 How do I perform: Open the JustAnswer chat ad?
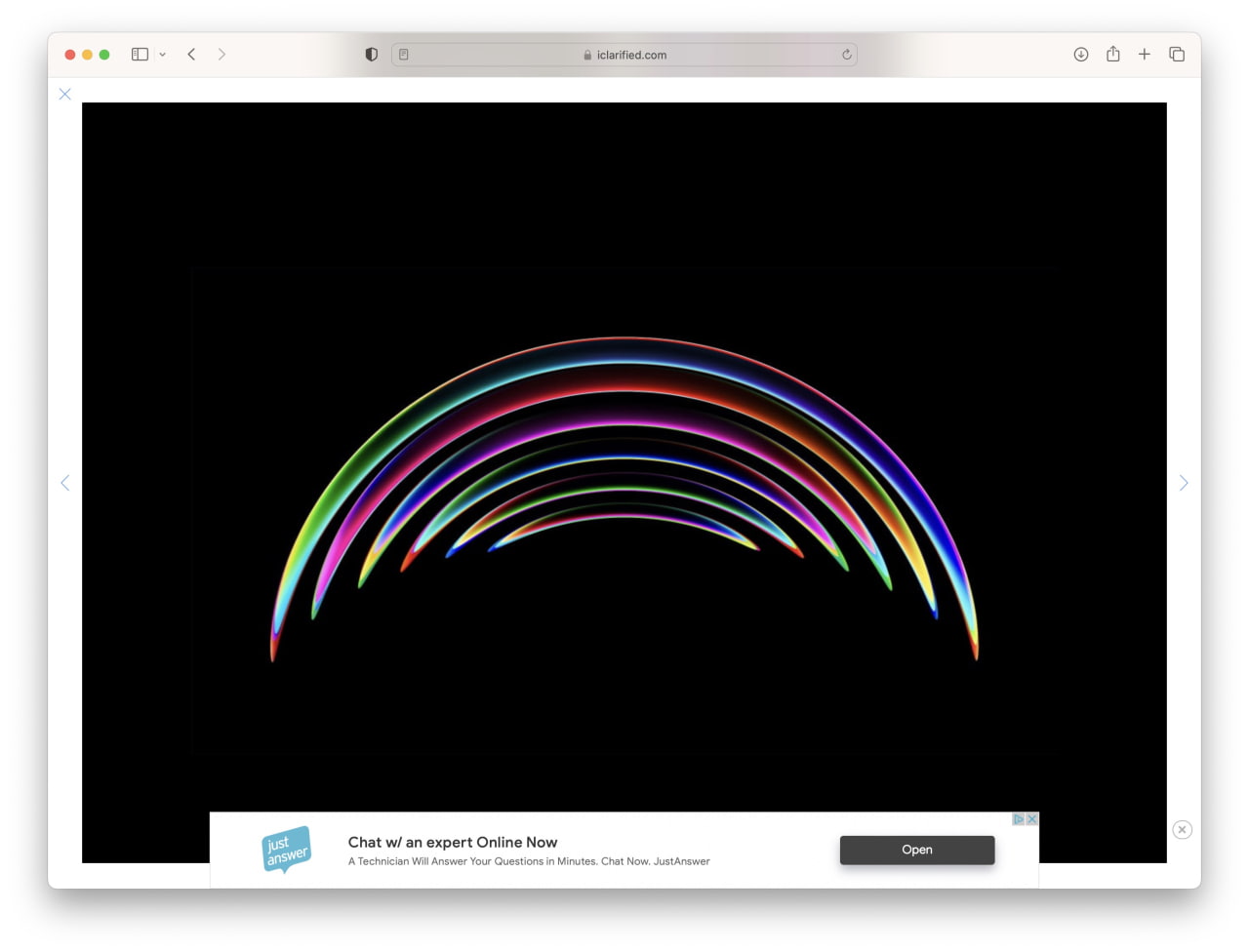click(916, 850)
